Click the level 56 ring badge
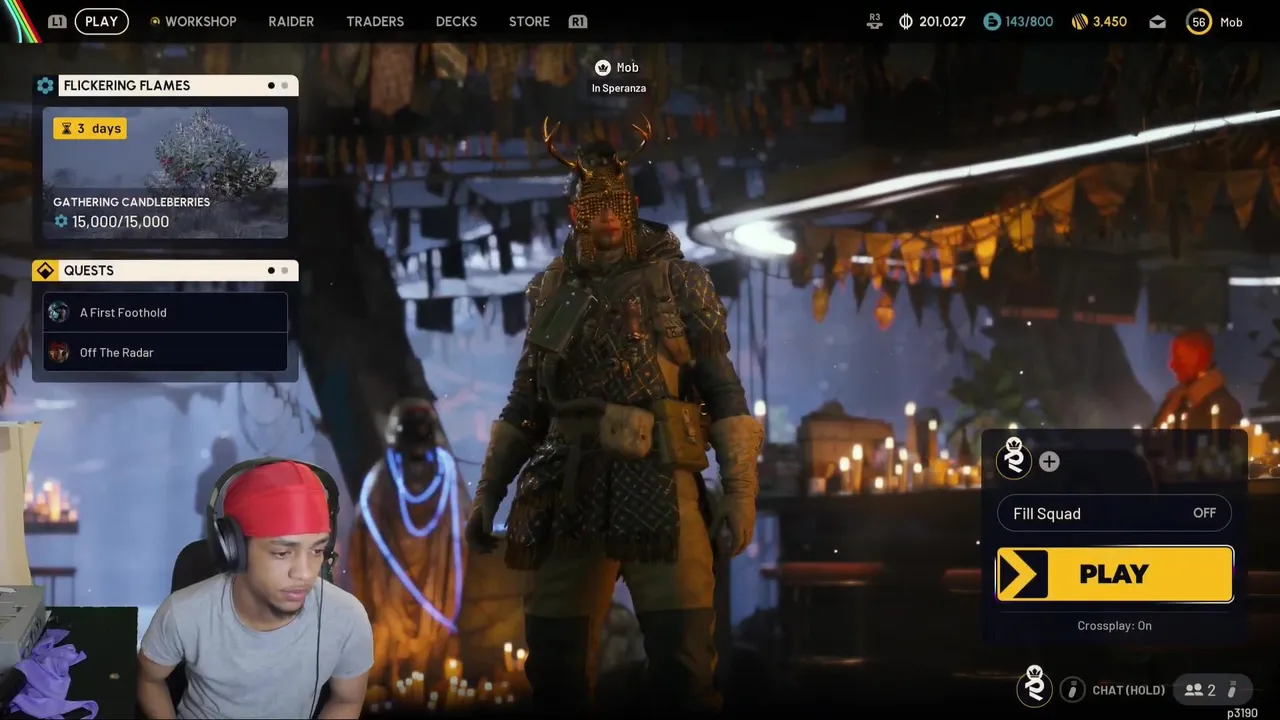This screenshot has height=720, width=1280. [1199, 21]
